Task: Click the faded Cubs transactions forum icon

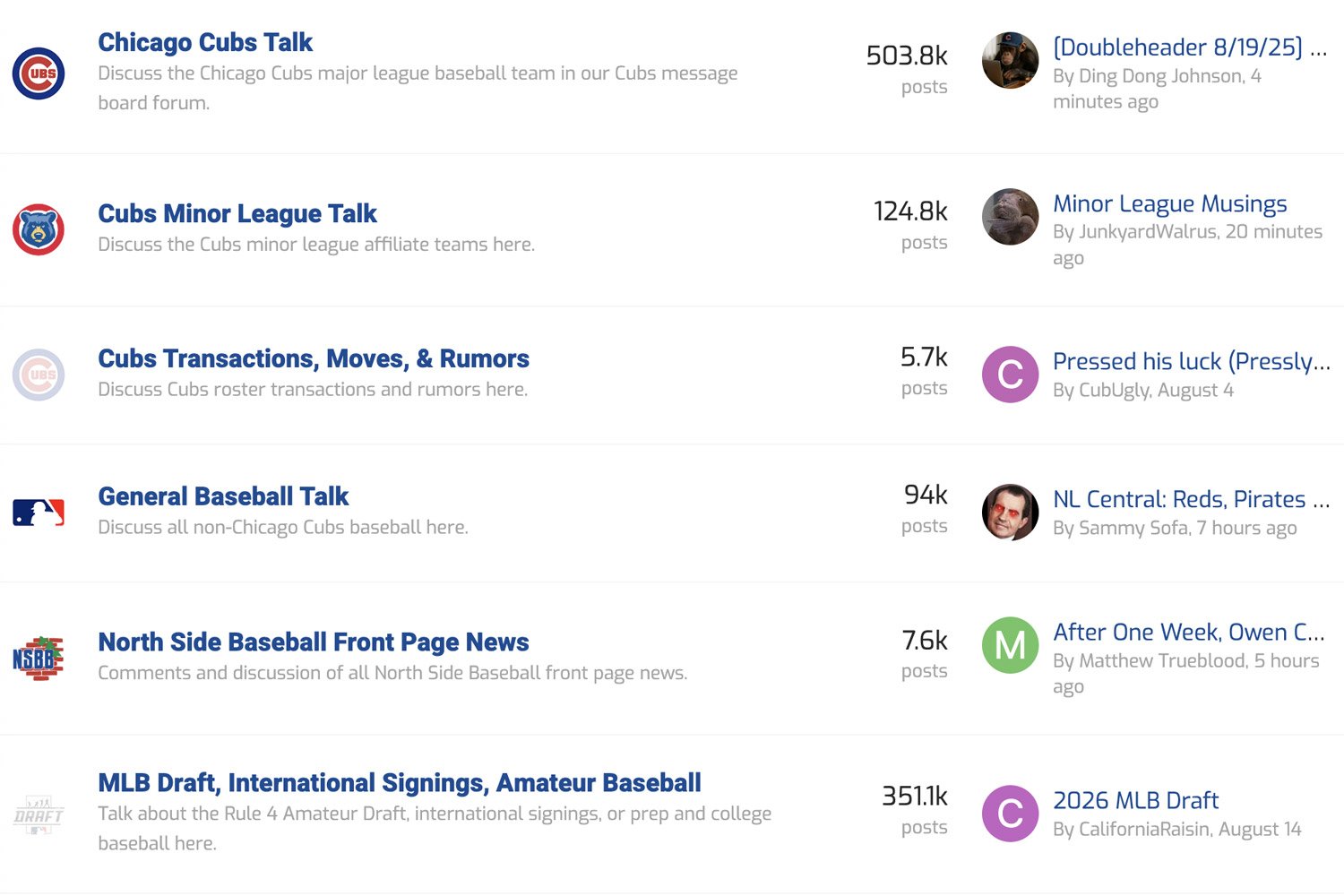Action: coord(39,375)
